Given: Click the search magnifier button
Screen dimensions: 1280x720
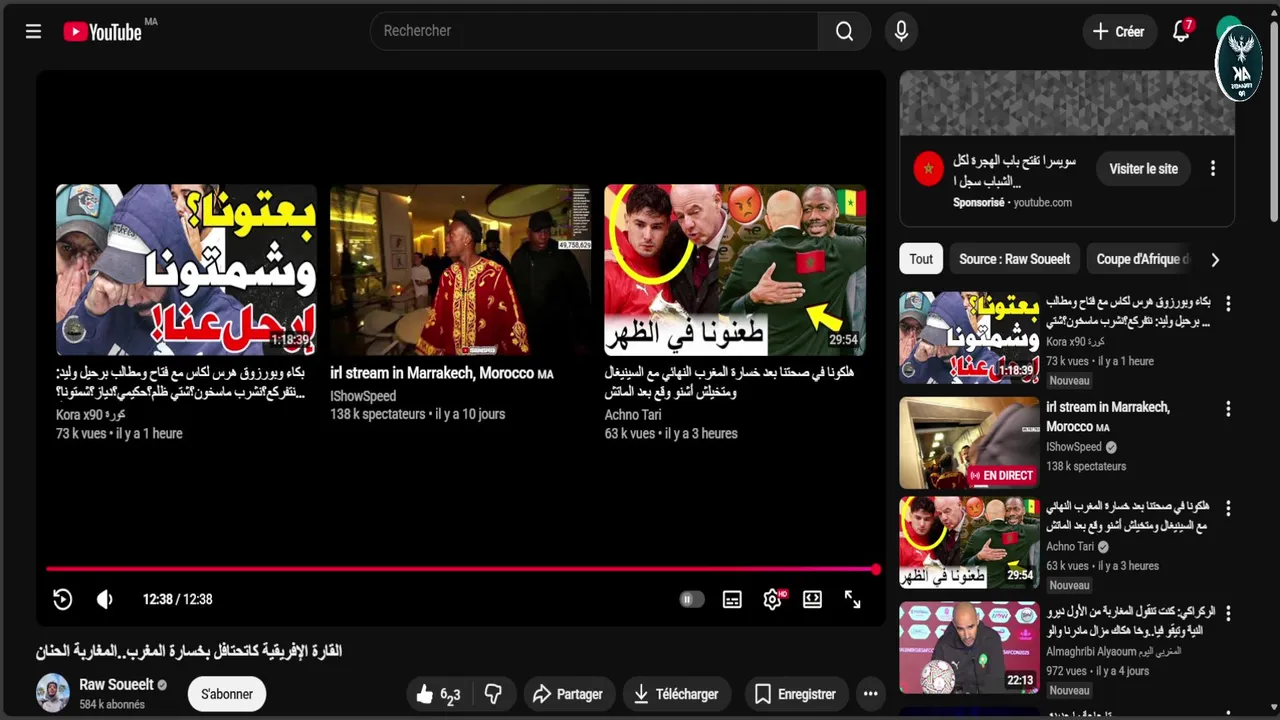Looking at the screenshot, I should pos(845,31).
